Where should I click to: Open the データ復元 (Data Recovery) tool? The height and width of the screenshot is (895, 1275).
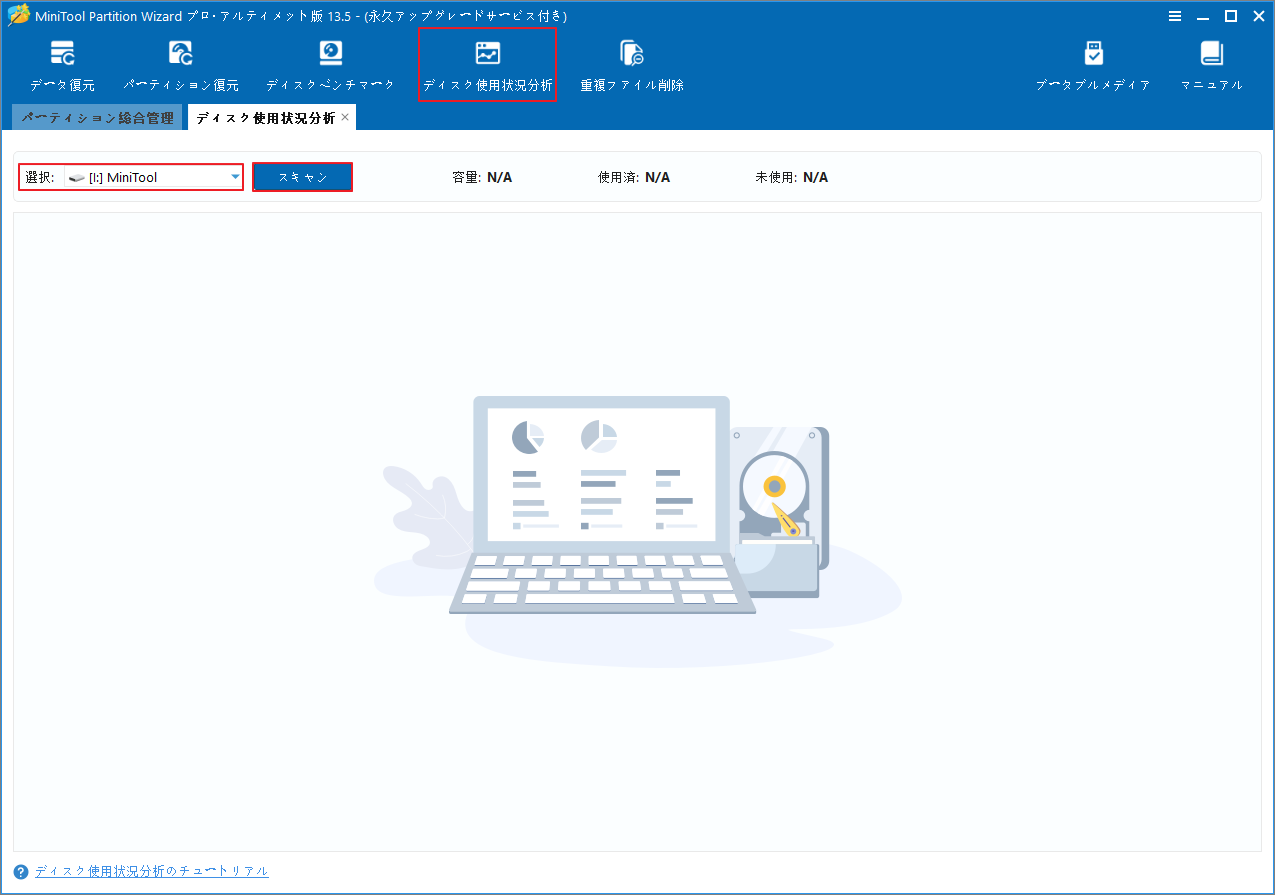pyautogui.click(x=61, y=65)
